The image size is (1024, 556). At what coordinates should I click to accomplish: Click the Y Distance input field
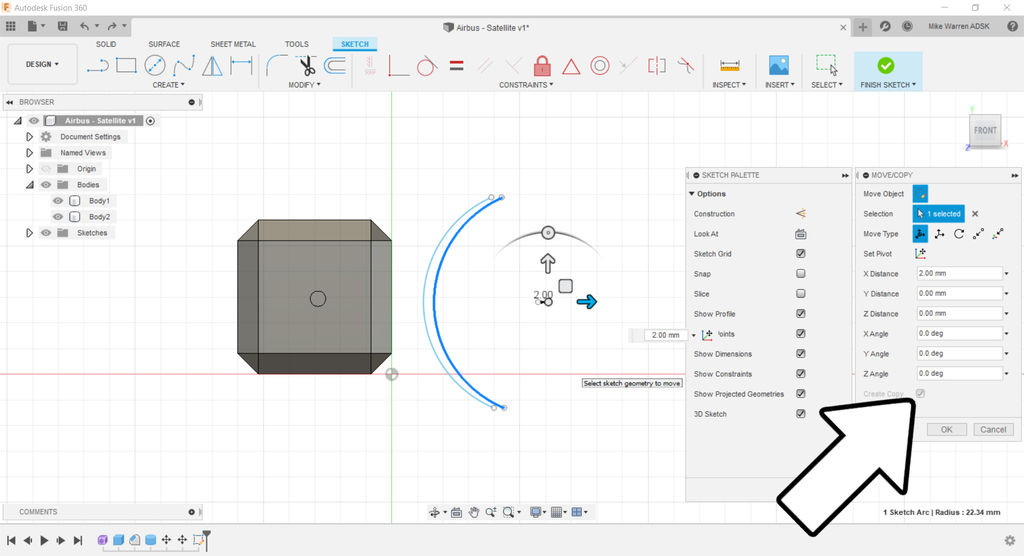click(959, 293)
